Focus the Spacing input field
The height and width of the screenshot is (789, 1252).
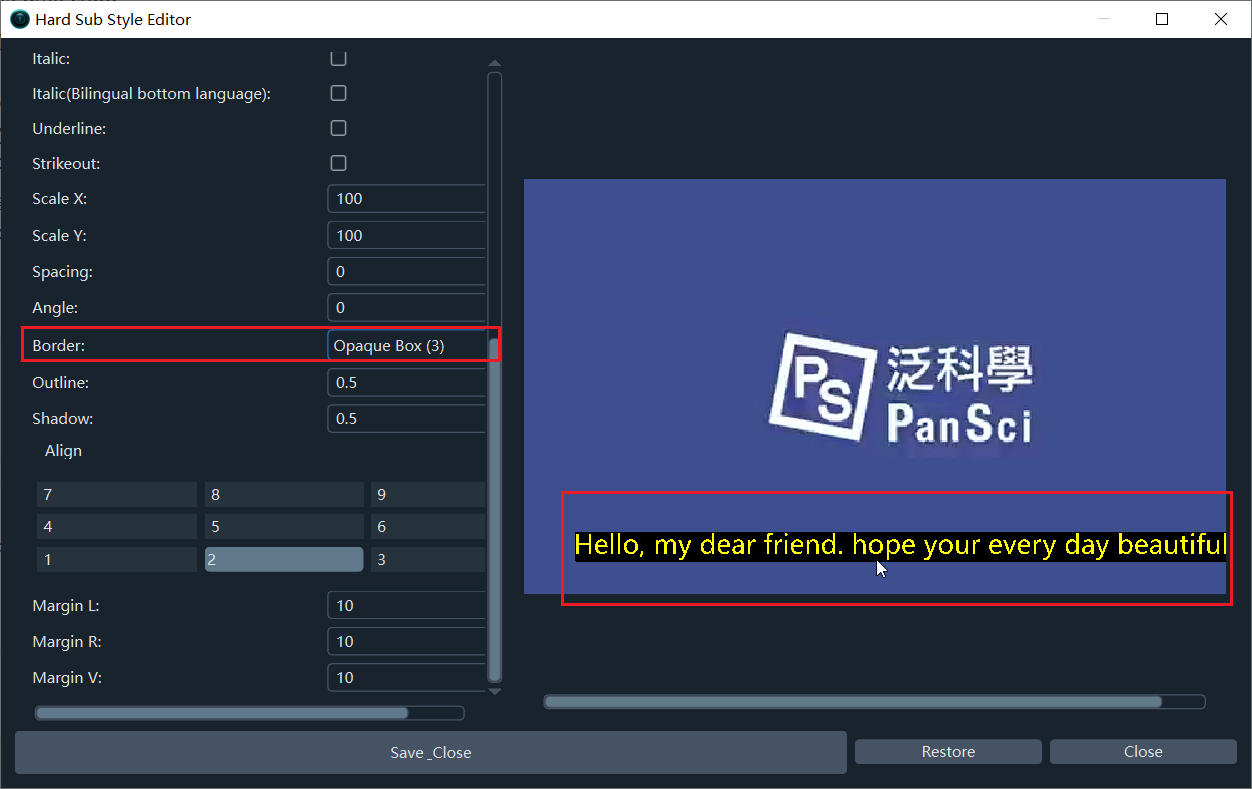click(407, 272)
